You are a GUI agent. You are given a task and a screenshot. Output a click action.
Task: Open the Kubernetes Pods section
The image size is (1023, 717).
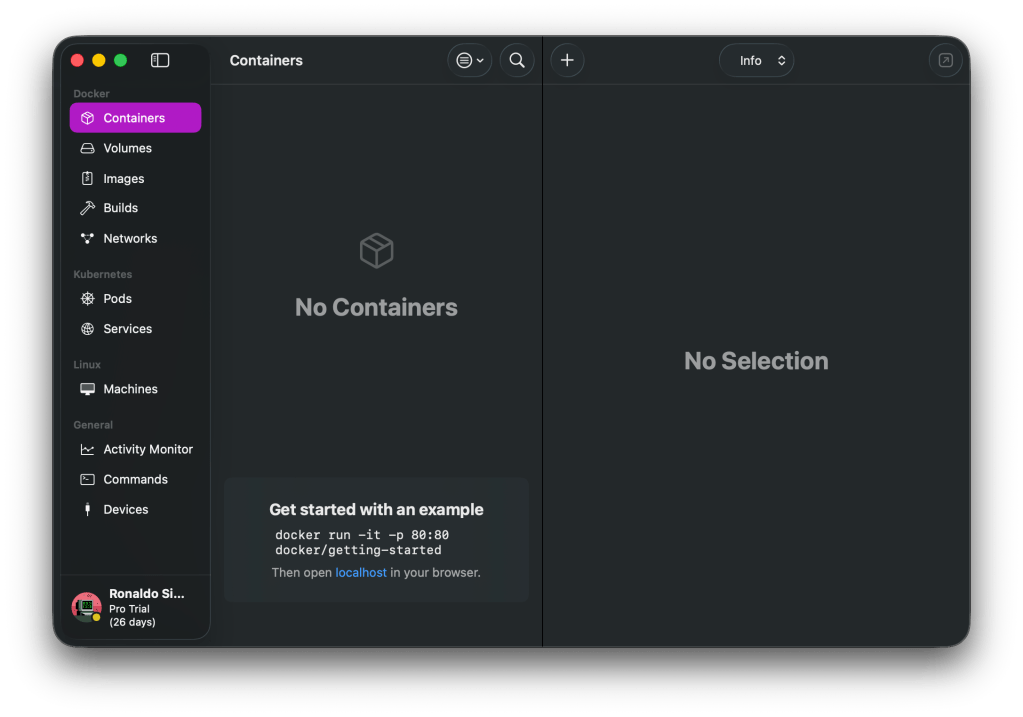pyautogui.click(x=135, y=298)
